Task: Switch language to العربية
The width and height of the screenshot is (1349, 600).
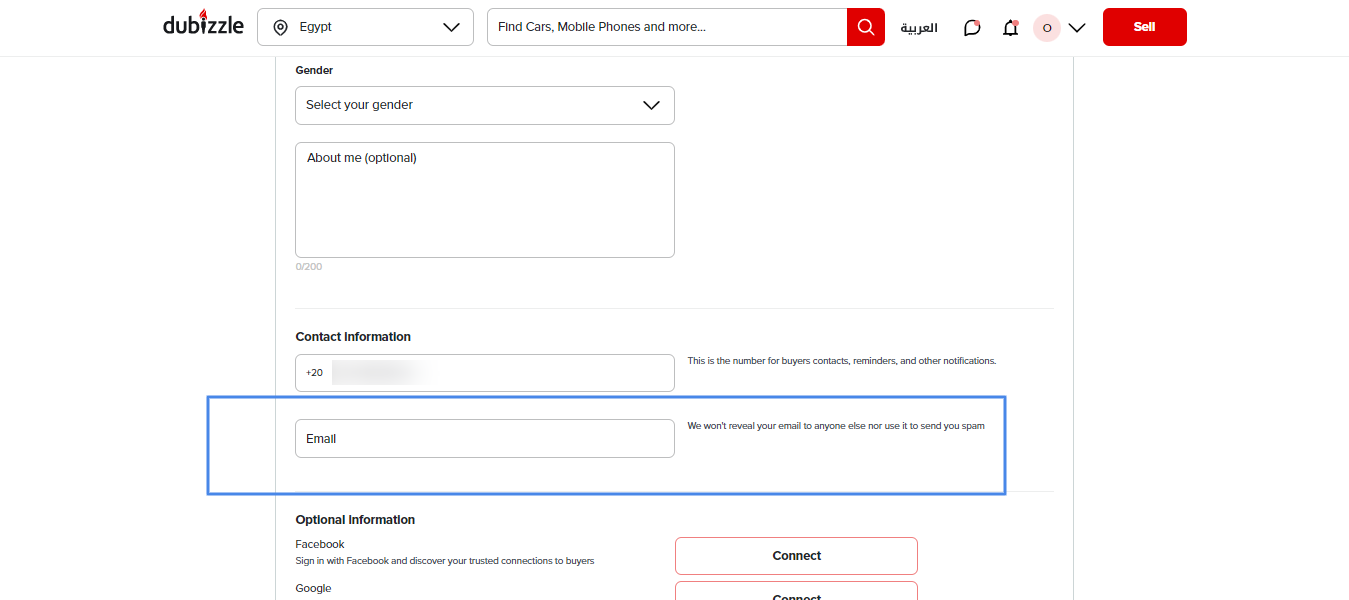Action: (919, 28)
